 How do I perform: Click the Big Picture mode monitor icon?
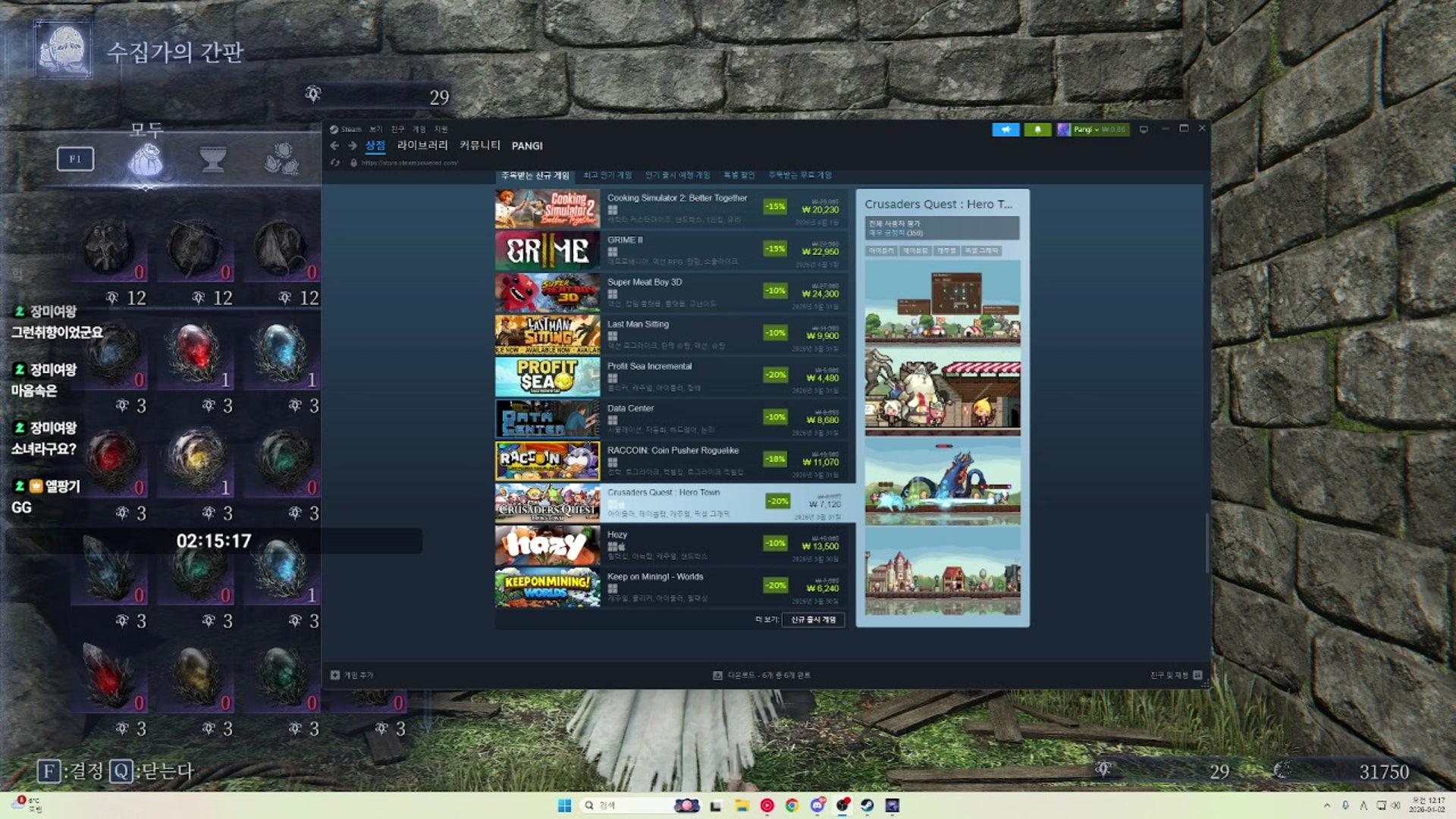[1144, 130]
